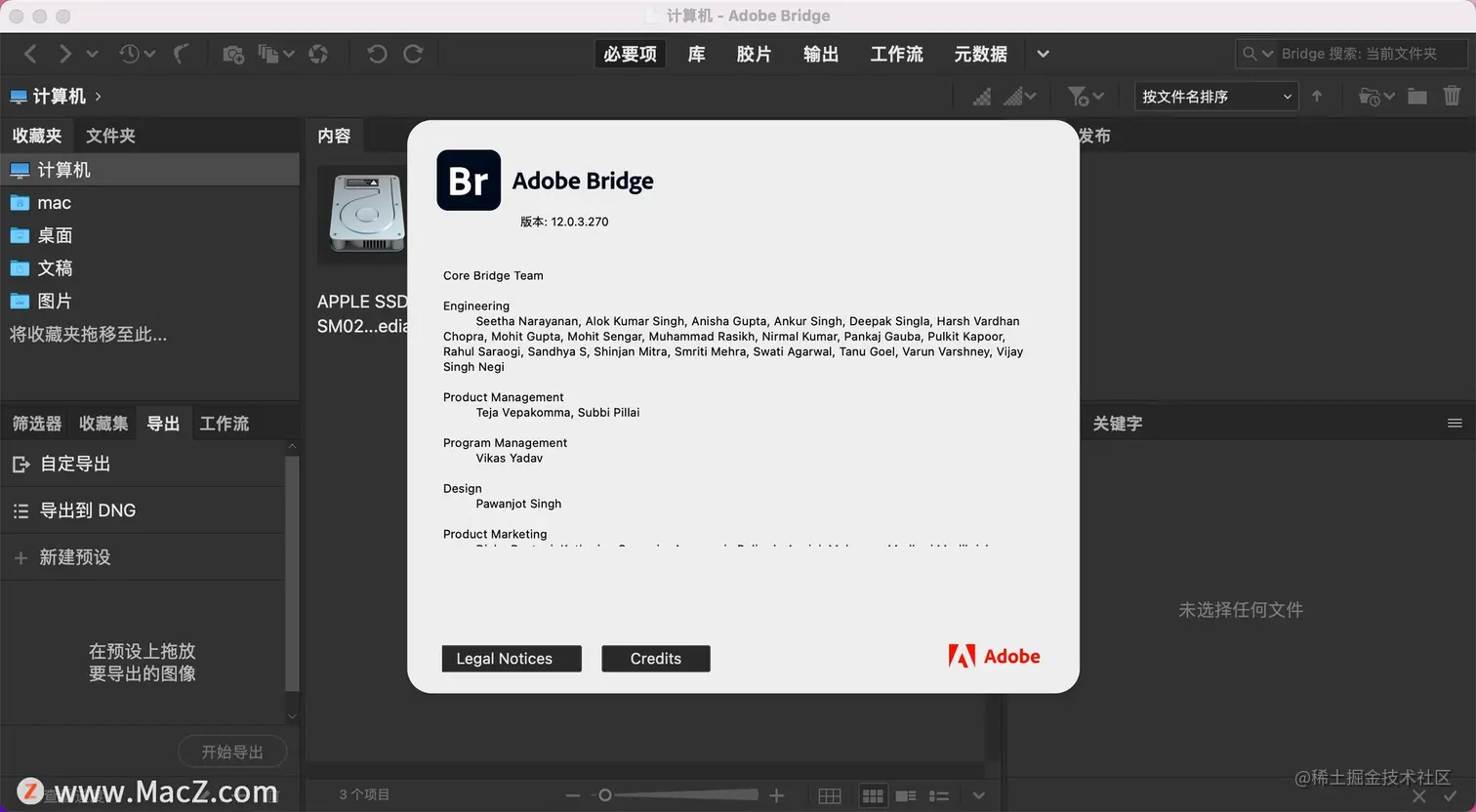Open the 关键字 panel tab
The width and height of the screenshot is (1476, 812).
[1117, 424]
